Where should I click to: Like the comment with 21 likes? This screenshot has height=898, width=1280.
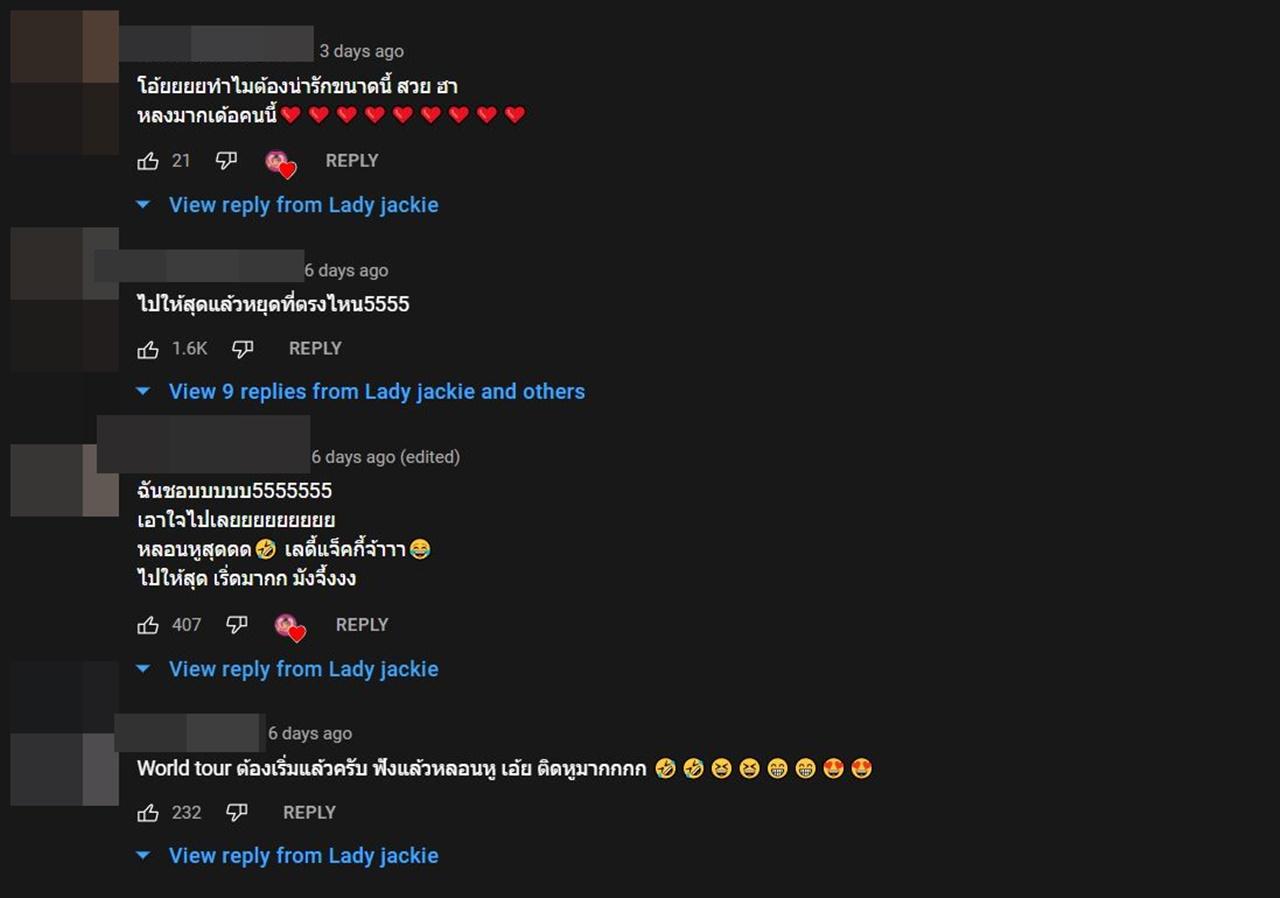coord(148,161)
